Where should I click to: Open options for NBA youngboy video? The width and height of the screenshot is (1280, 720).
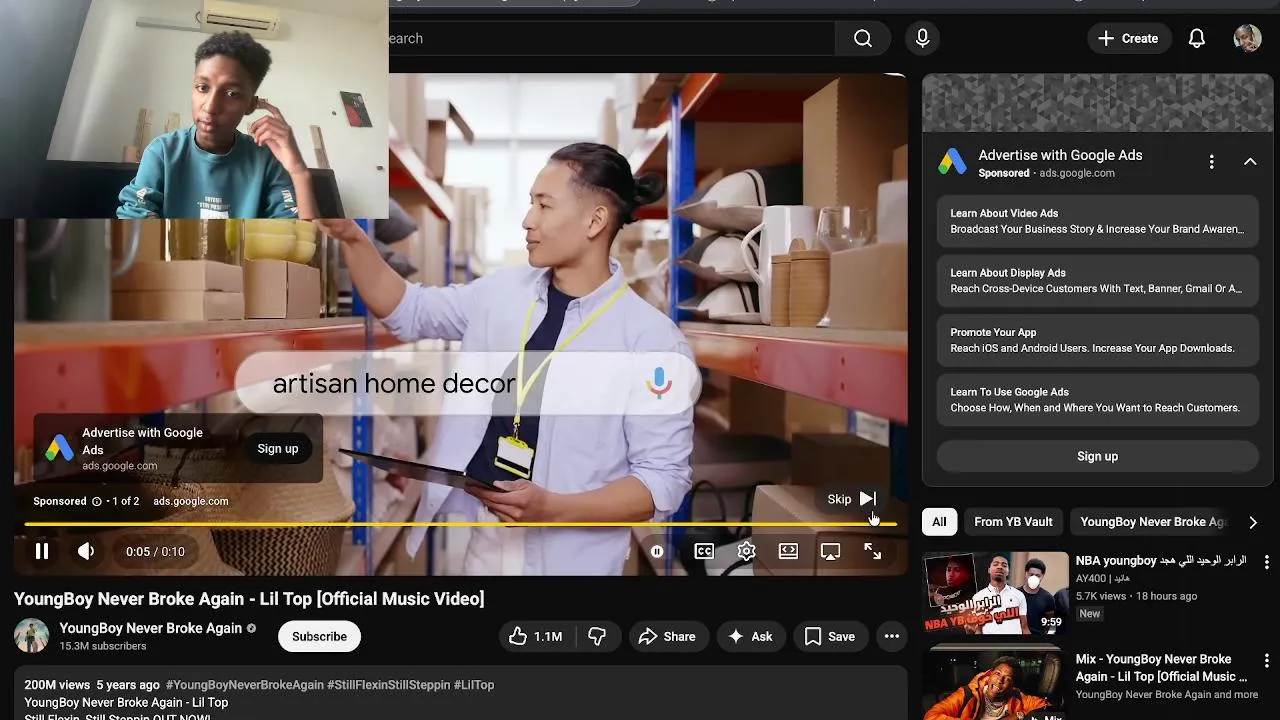pyautogui.click(x=1267, y=563)
